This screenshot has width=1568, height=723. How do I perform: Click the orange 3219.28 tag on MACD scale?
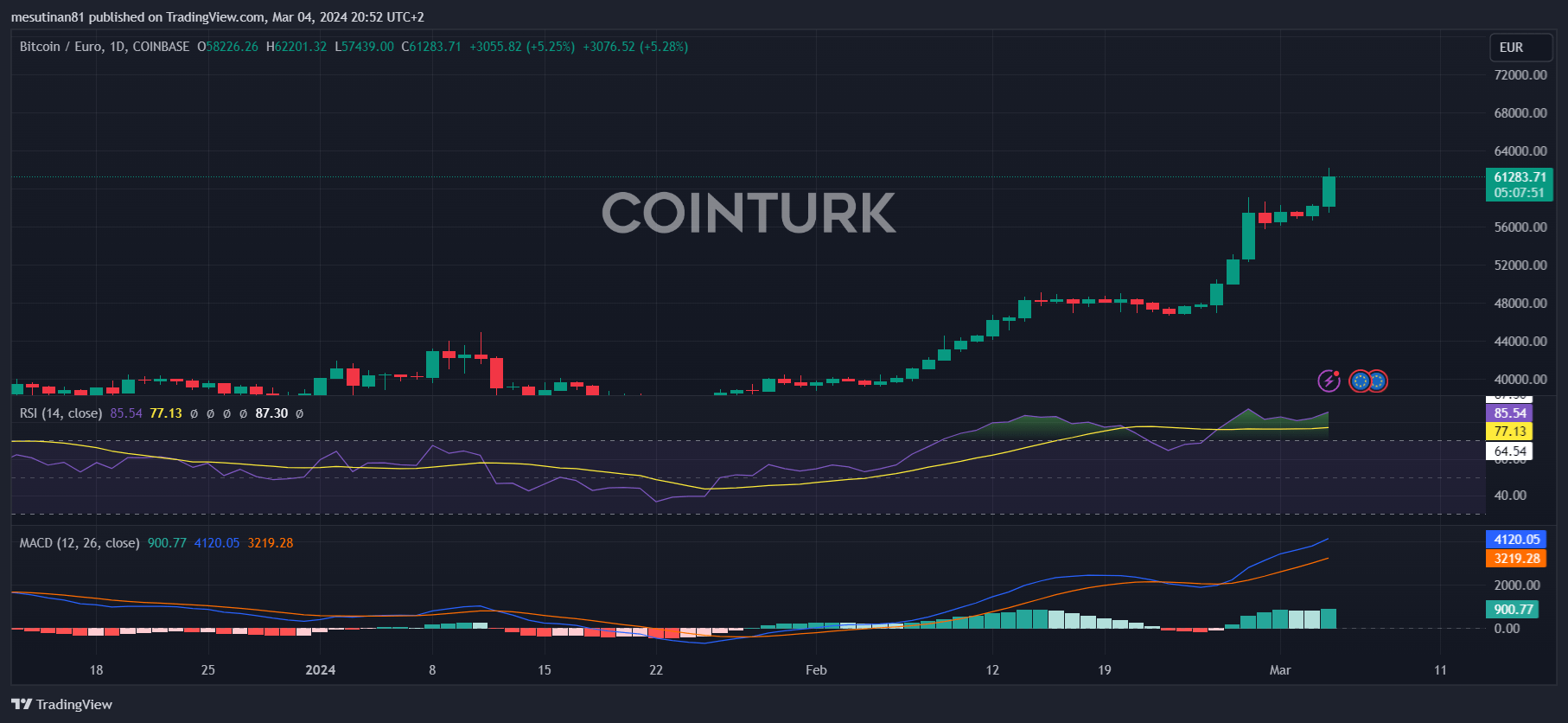1517,559
